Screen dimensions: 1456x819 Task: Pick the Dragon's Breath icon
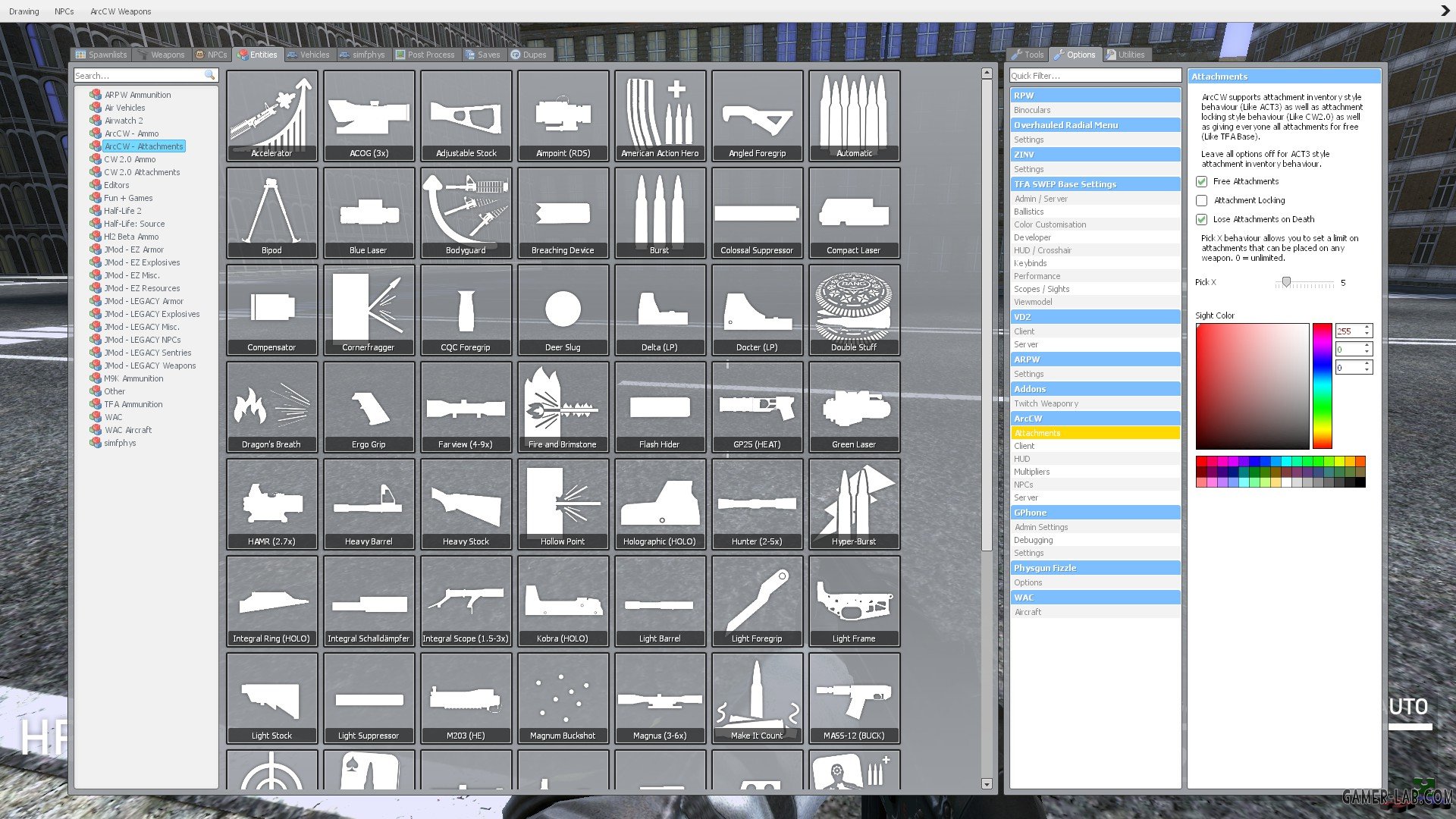[271, 406]
